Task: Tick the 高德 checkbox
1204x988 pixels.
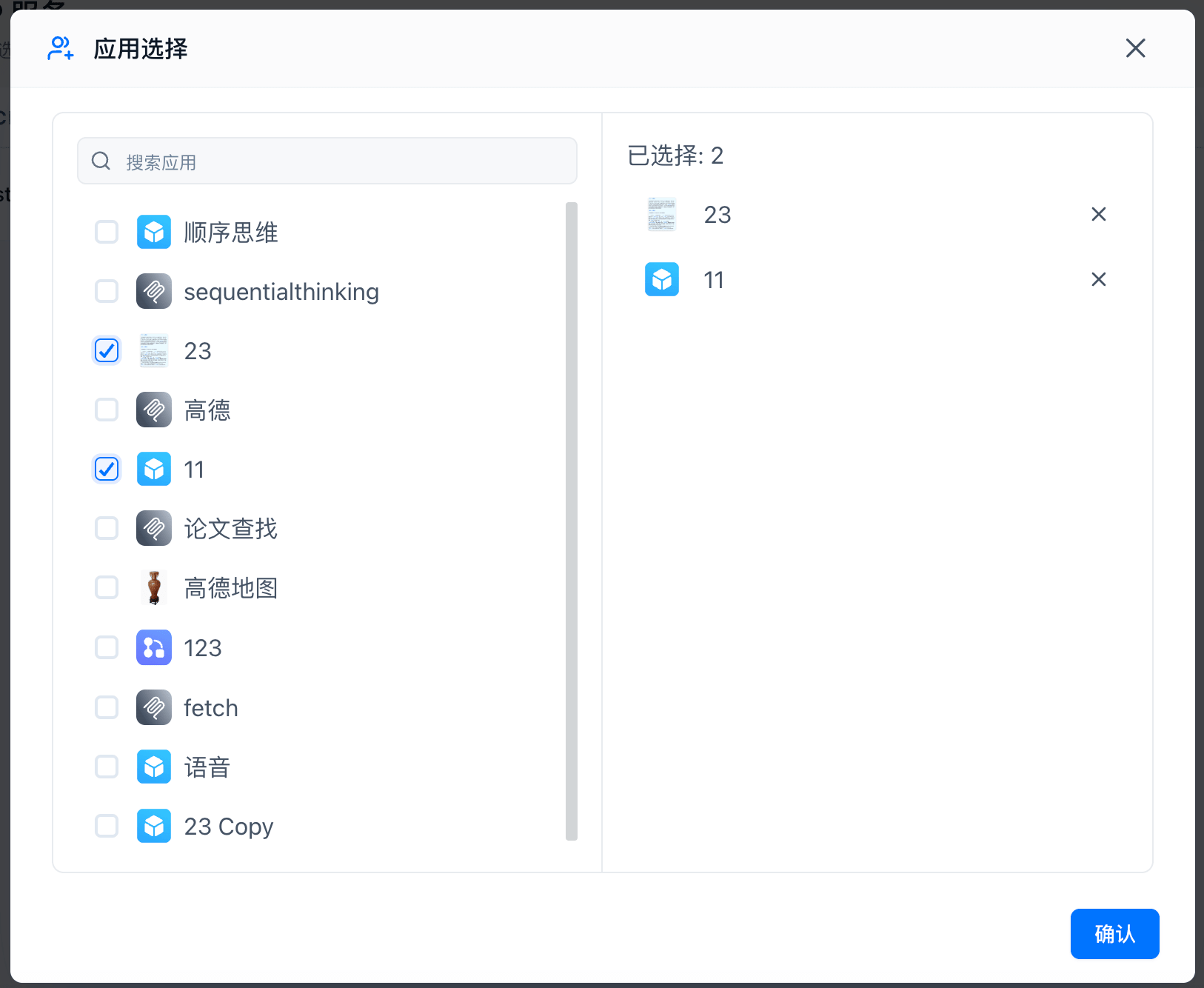Action: [107, 410]
